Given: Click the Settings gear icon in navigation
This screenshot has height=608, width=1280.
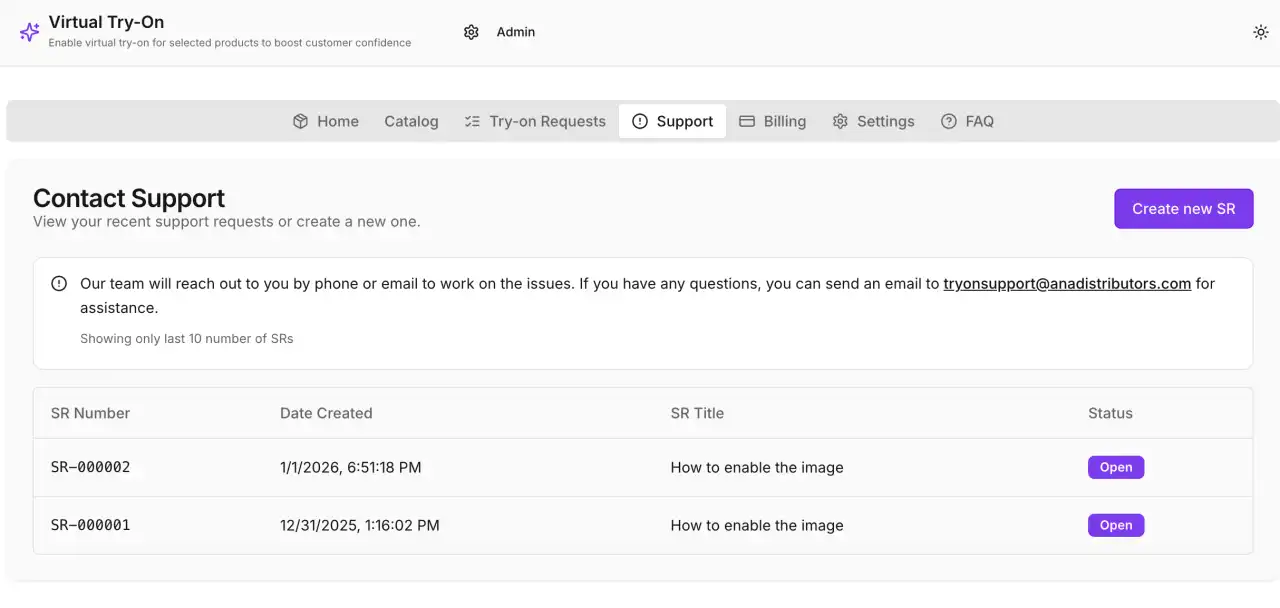Looking at the screenshot, I should pyautogui.click(x=839, y=120).
